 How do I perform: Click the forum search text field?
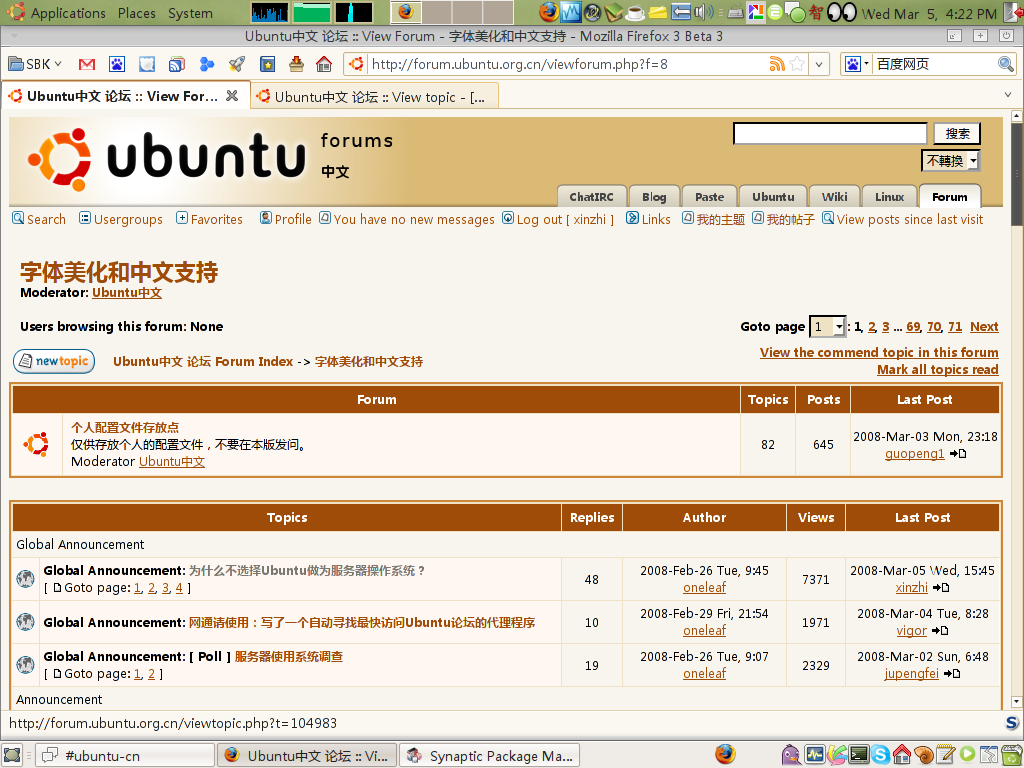pos(829,134)
